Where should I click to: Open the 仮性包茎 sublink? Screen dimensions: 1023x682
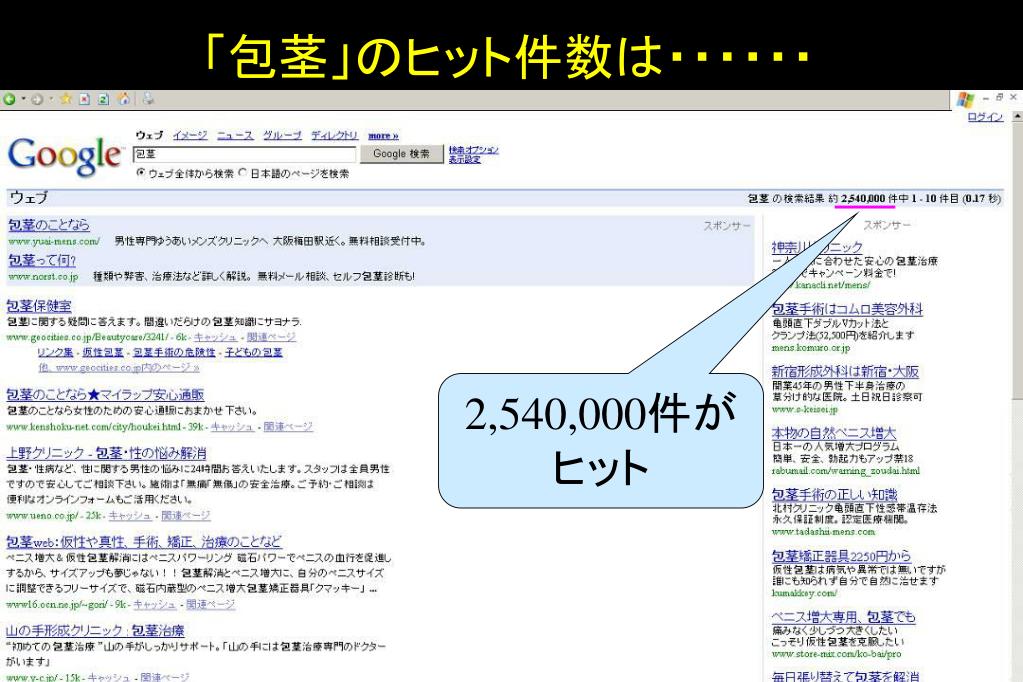102,352
